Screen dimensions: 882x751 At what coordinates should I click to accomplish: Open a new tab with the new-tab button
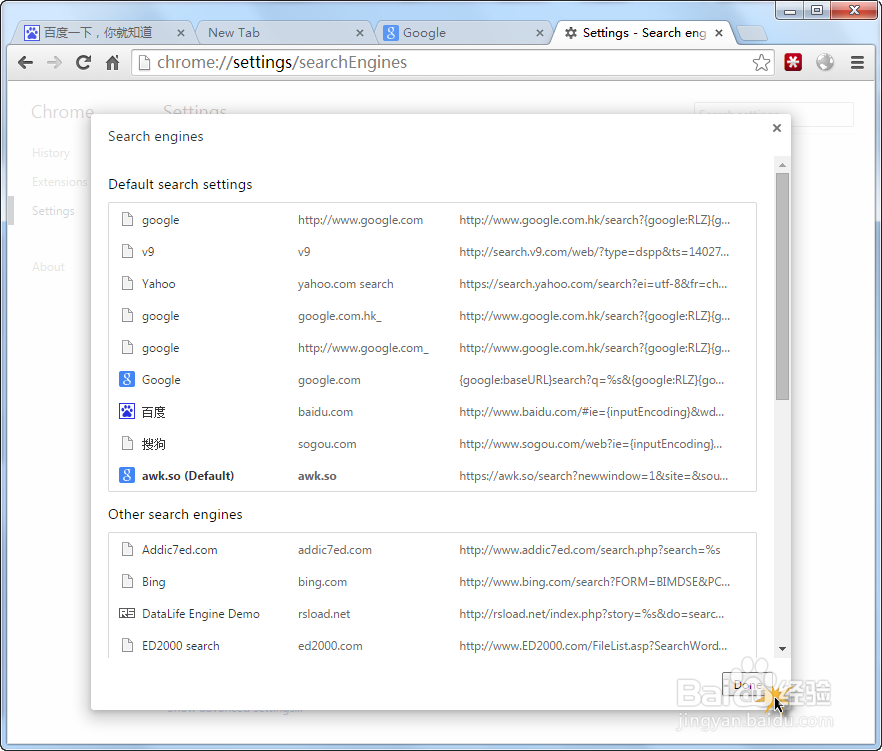752,33
